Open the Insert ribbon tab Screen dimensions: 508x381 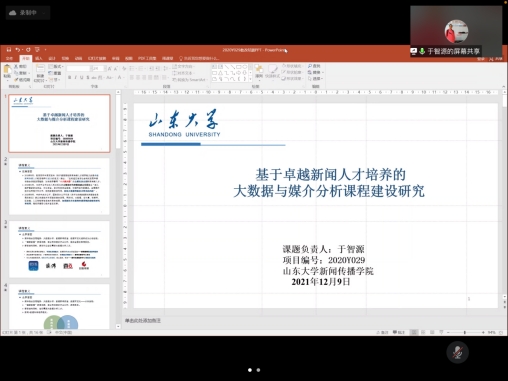click(39, 58)
